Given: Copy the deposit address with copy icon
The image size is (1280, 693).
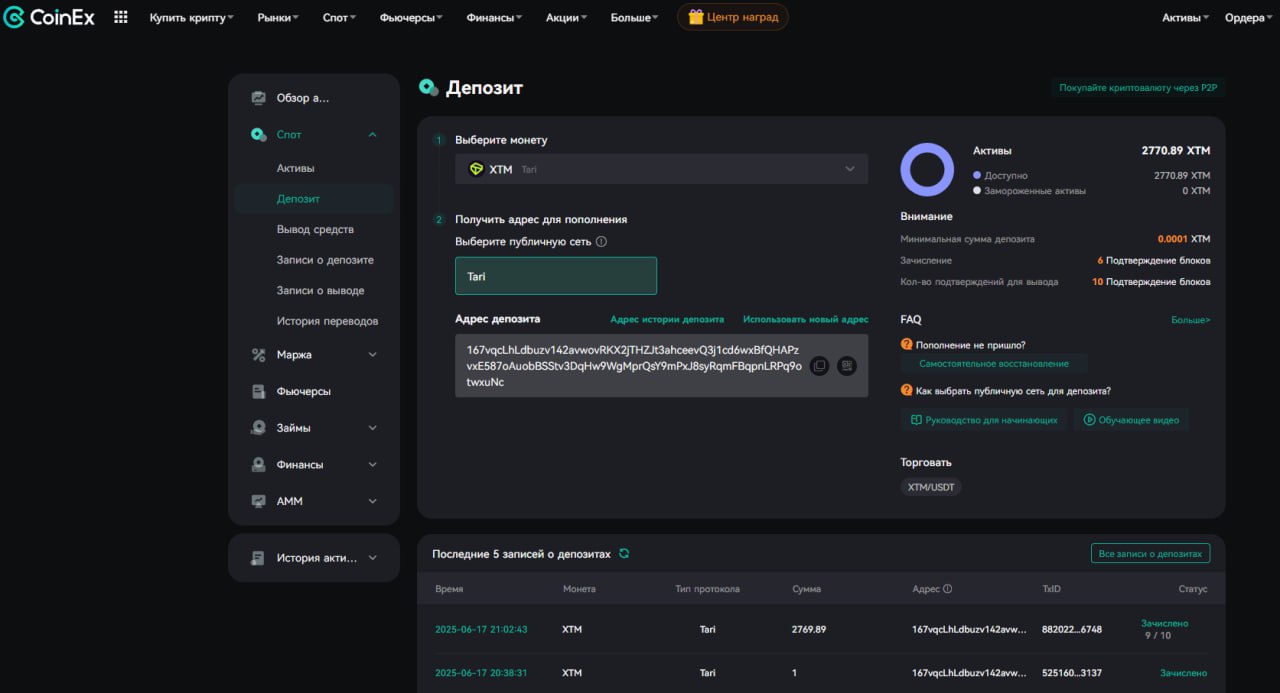Looking at the screenshot, I should click(x=819, y=366).
